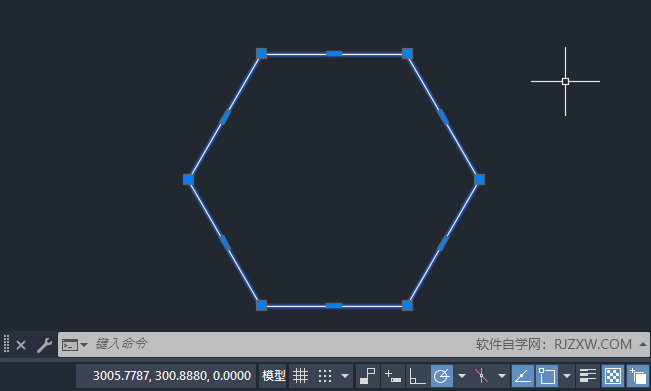The width and height of the screenshot is (651, 391).
Task: Open command line customize wrench
Action: pos(44,345)
